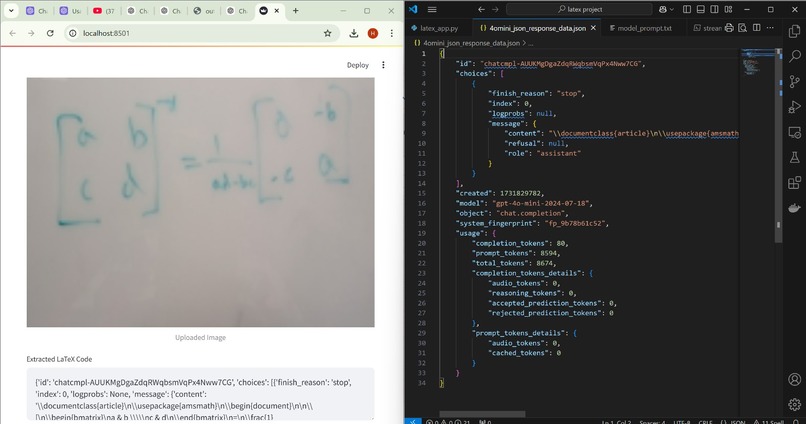Click the uploaded matrix image
The height and width of the screenshot is (424, 806).
pyautogui.click(x=200, y=202)
